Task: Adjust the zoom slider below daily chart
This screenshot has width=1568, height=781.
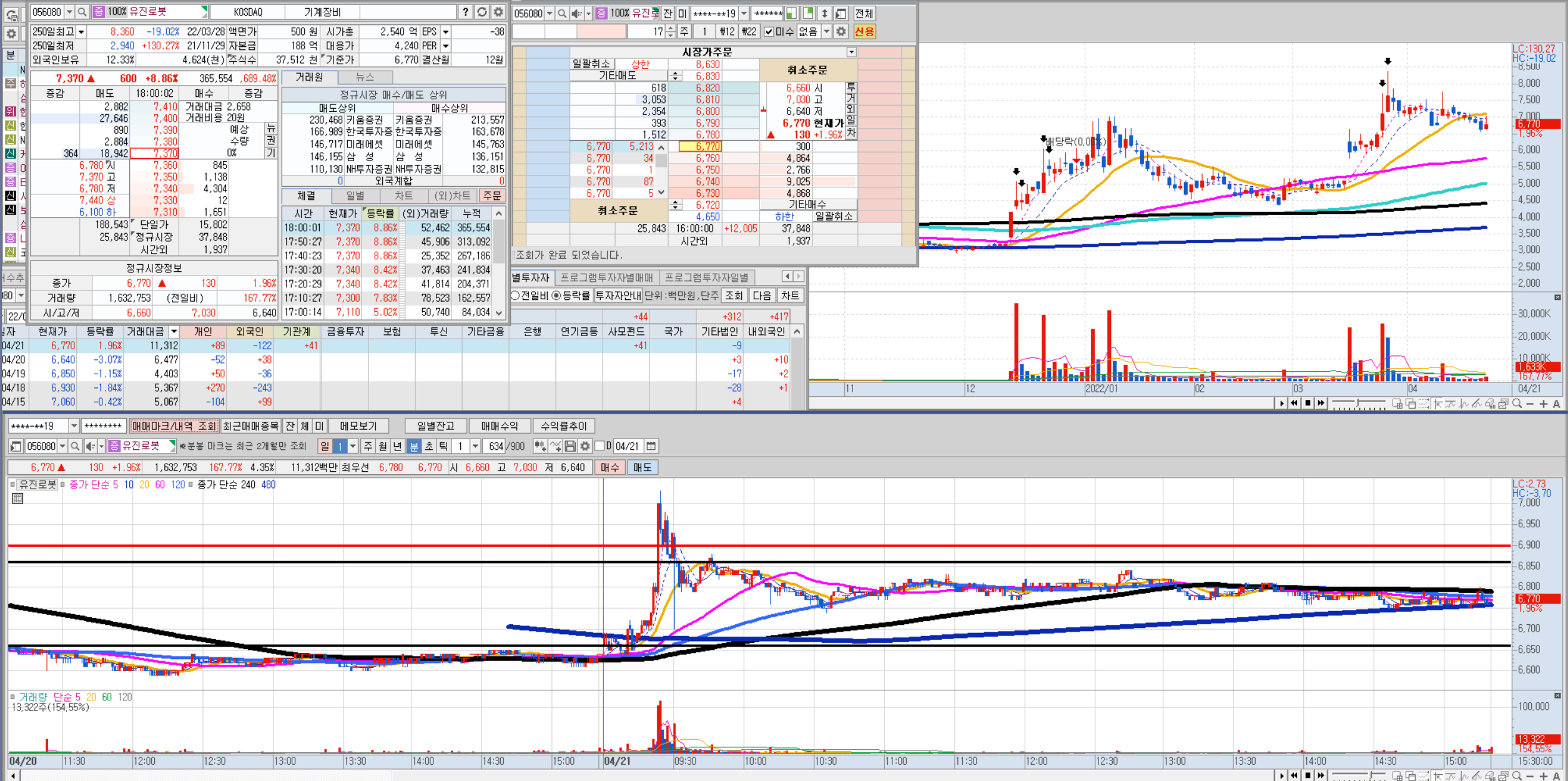Action: coord(1359,404)
